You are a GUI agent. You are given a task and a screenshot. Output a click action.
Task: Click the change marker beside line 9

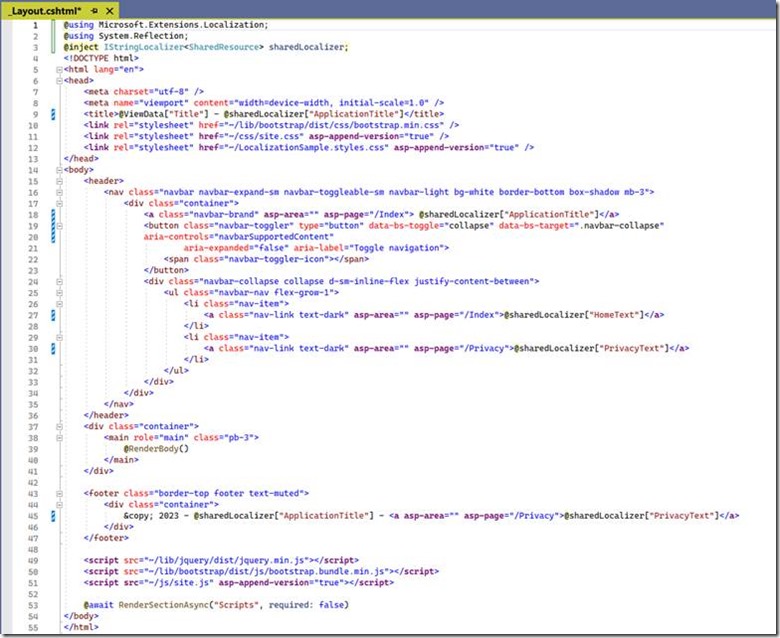pyautogui.click(x=53, y=114)
